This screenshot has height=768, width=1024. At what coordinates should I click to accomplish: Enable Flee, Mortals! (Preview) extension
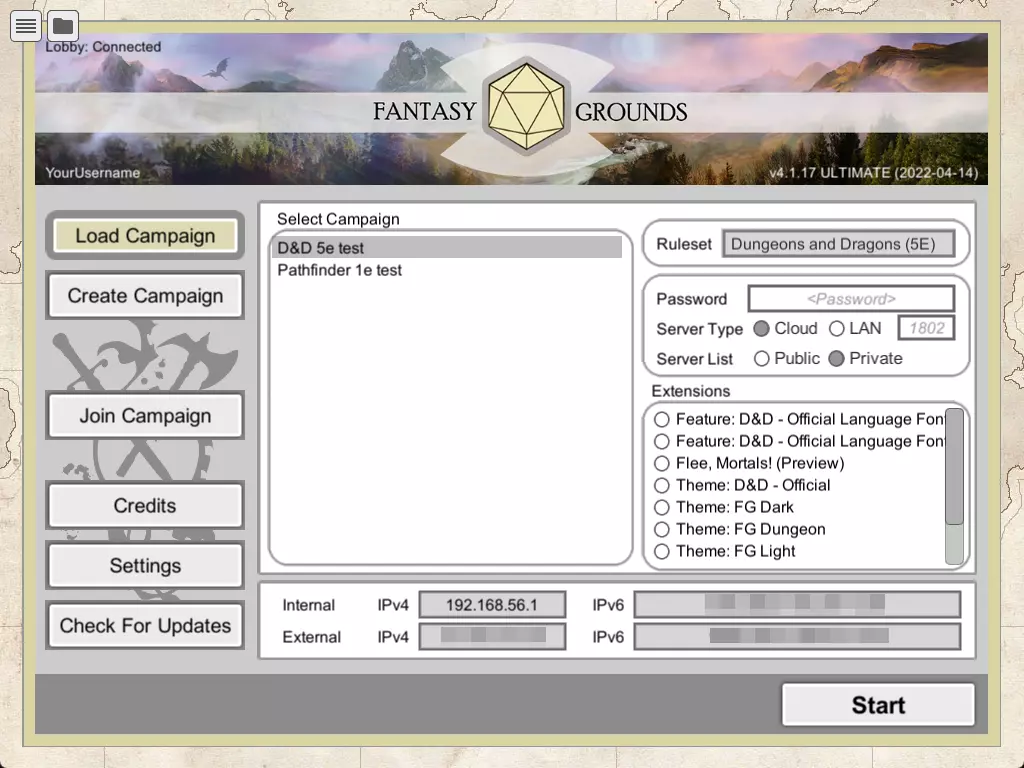[662, 463]
